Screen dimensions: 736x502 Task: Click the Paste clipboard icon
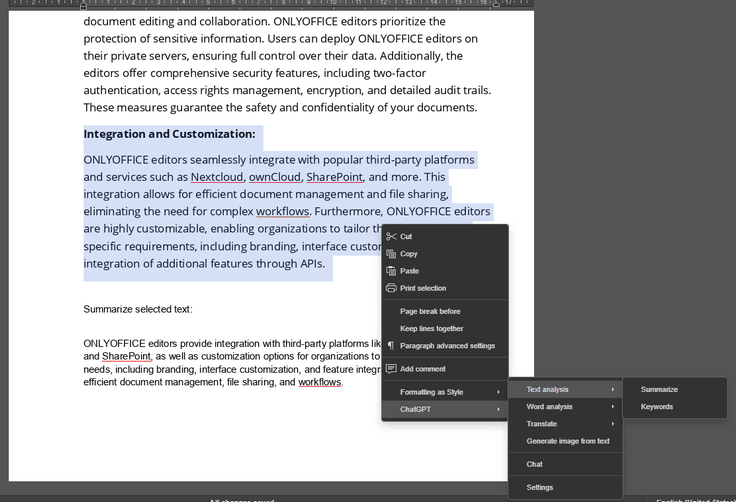(x=391, y=271)
